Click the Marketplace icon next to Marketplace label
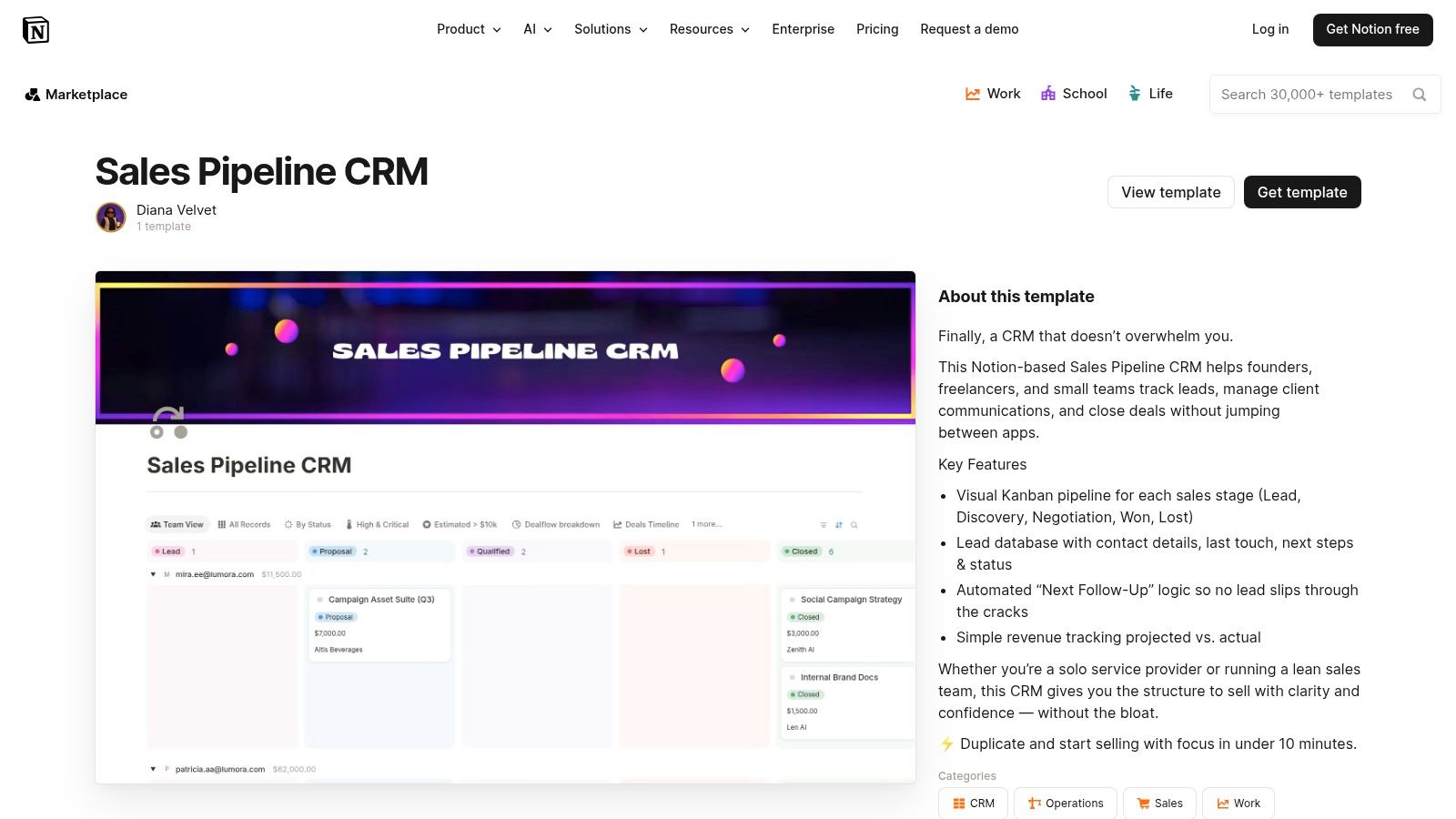Screen dimensions: 1456x819 33,94
